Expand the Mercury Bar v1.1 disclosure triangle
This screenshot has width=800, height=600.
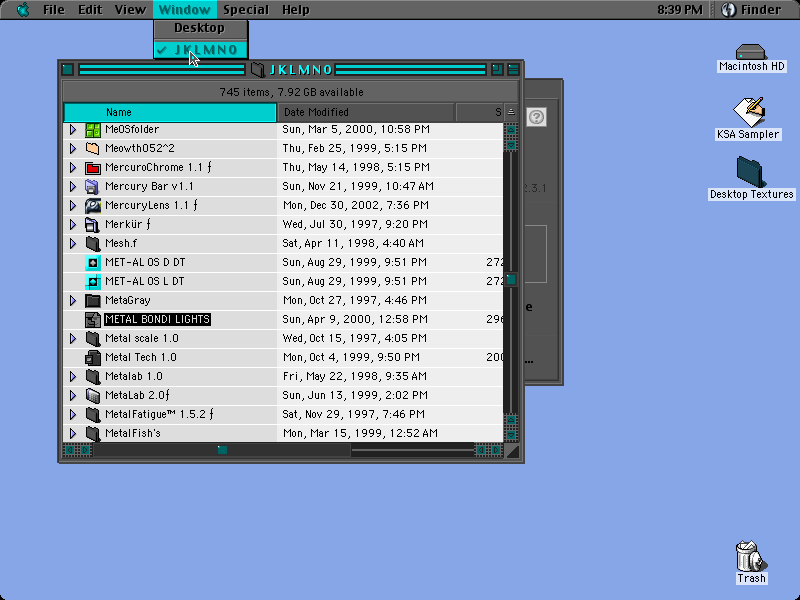pyautogui.click(x=73, y=186)
